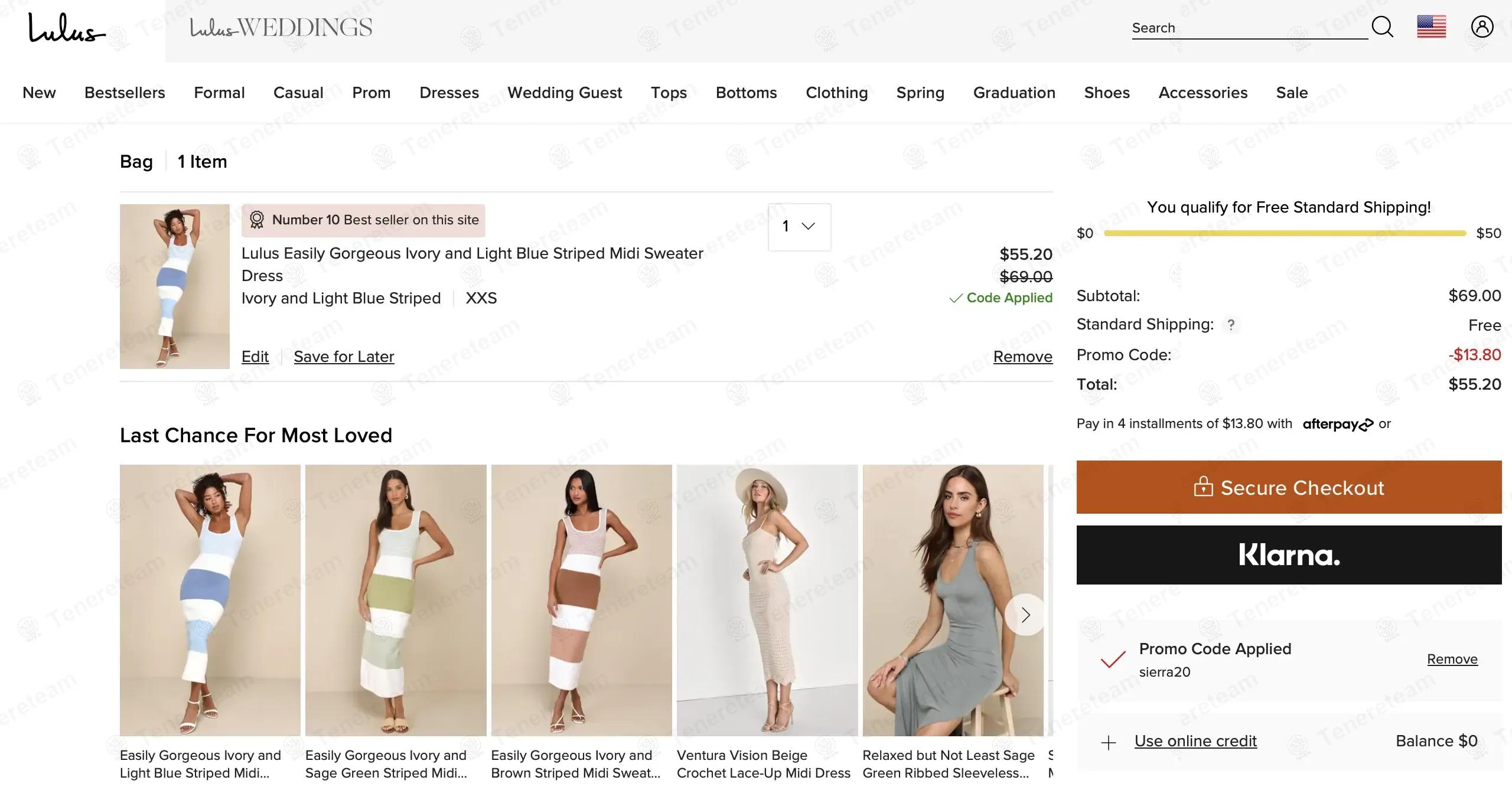The width and height of the screenshot is (1512, 790).
Task: Click the shipping question mark help icon
Action: point(1231,325)
